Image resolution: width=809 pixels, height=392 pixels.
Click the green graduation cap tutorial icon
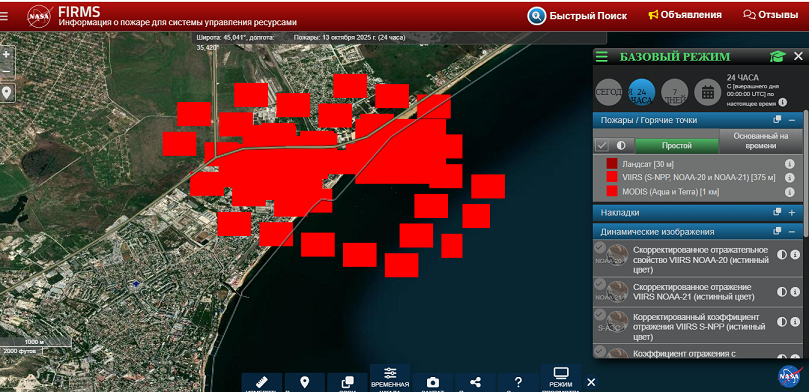pos(777,57)
